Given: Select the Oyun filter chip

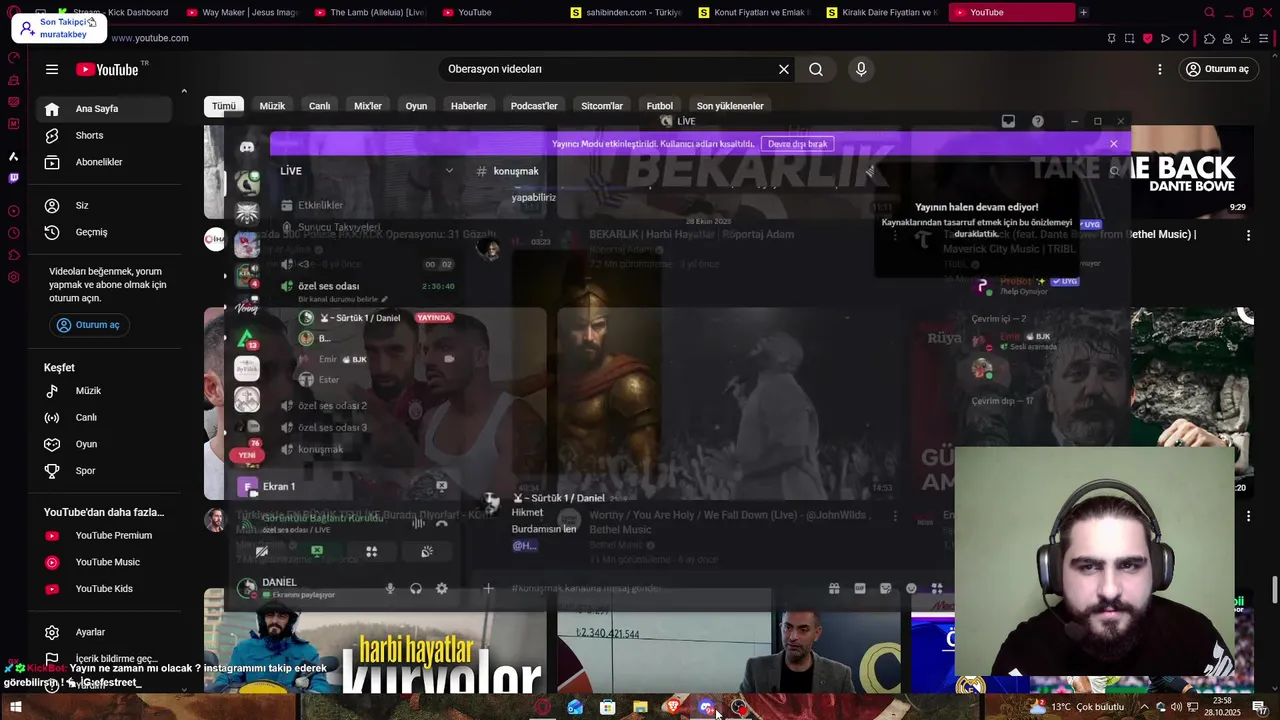Looking at the screenshot, I should coord(416,106).
